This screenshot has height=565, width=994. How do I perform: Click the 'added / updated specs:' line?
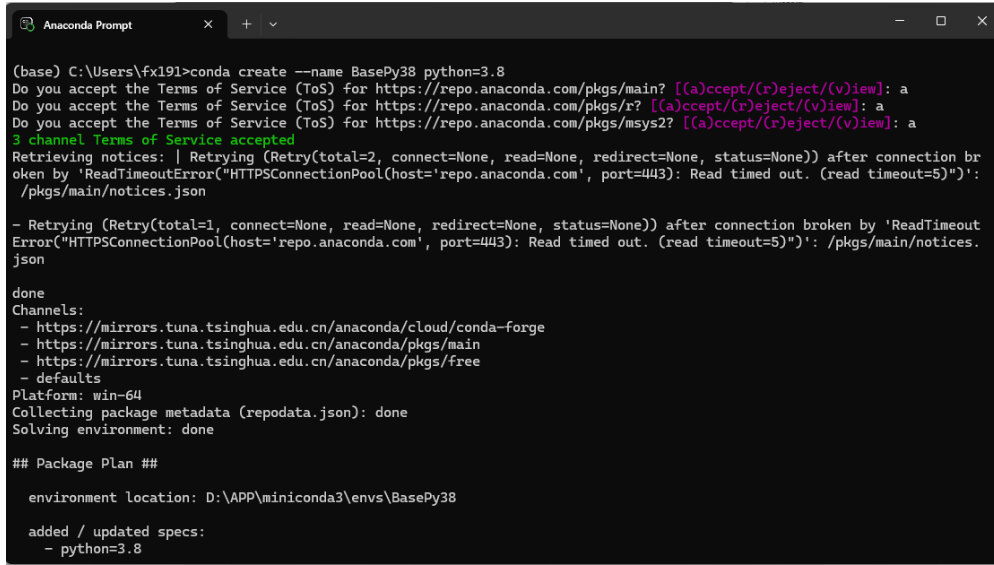(117, 531)
